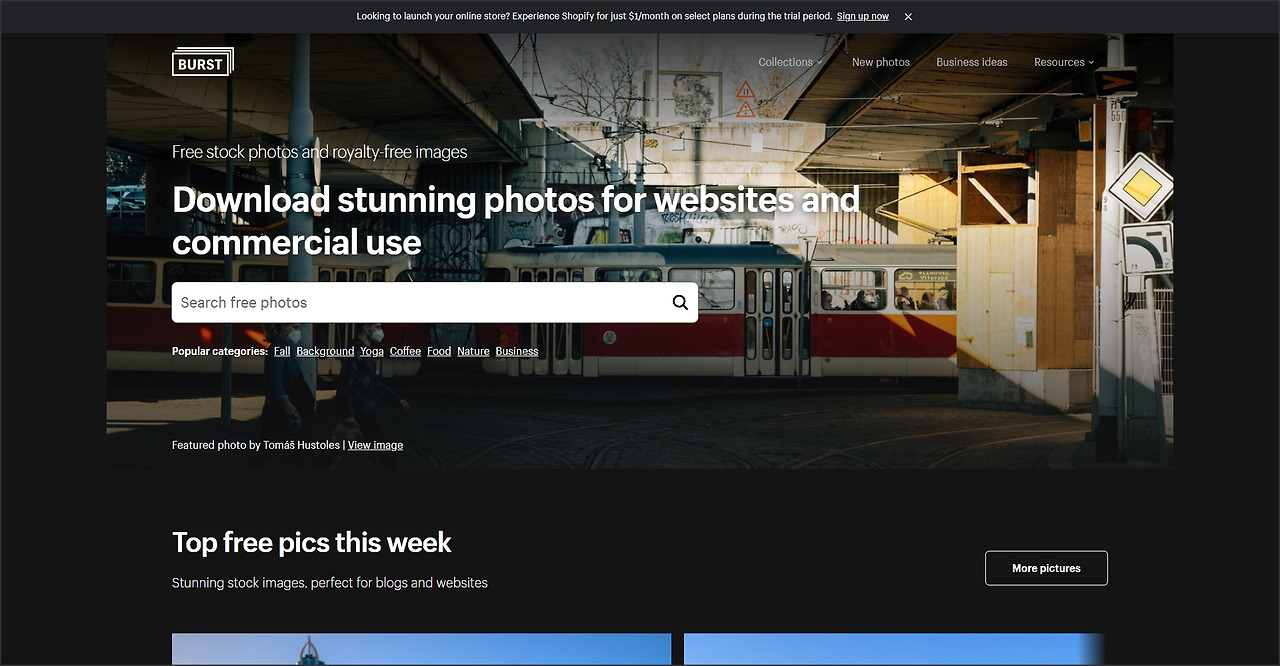1280x666 pixels.
Task: Open the first top pics thumbnail
Action: (x=421, y=650)
